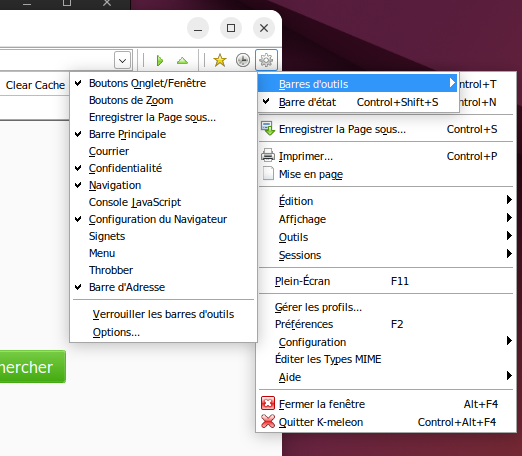Viewport: 522px width, 456px height.
Task: Select Plein-Écran menu entry
Action: 386,281
